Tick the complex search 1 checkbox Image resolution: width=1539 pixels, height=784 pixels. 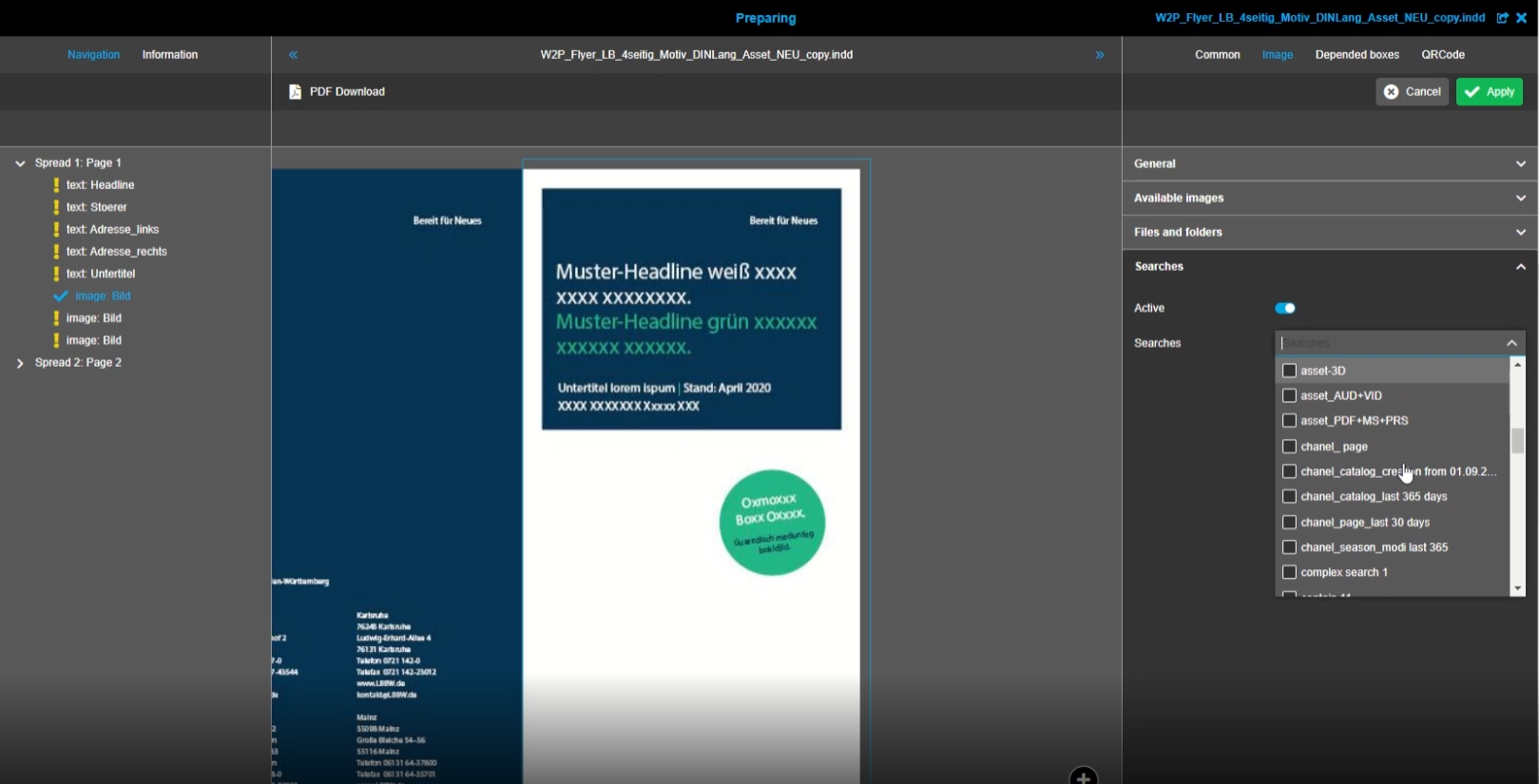(x=1289, y=572)
